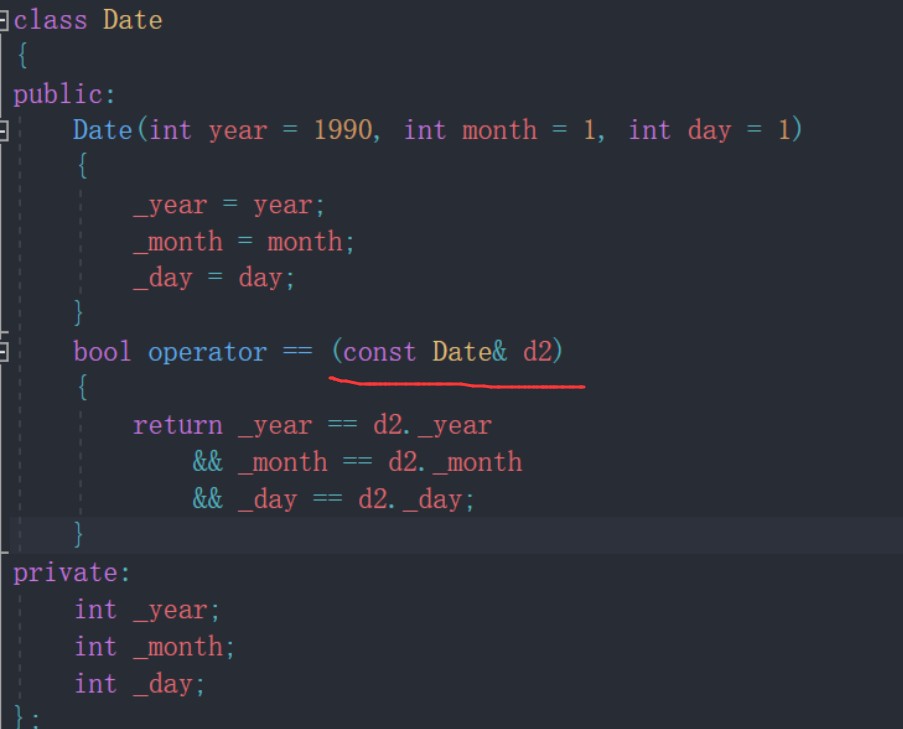
Task: Click the member declaration int _month;
Action: point(154,647)
